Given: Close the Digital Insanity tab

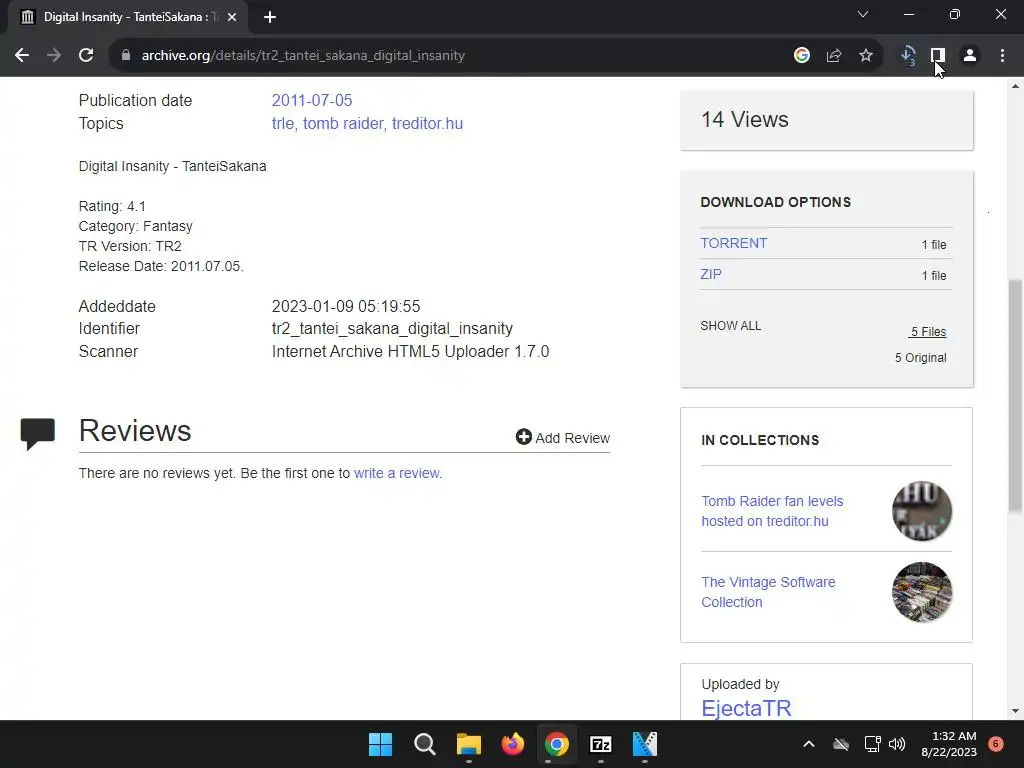Looking at the screenshot, I should click(232, 17).
